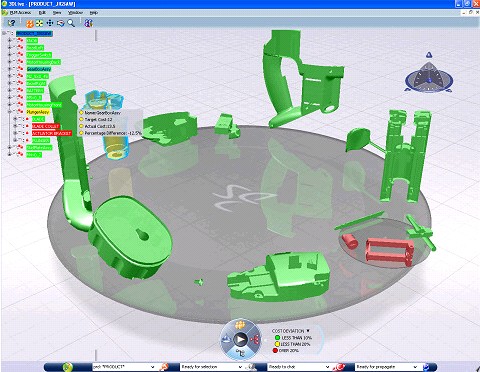Open the COST DEVIATION dropdown arrow

click(x=308, y=331)
